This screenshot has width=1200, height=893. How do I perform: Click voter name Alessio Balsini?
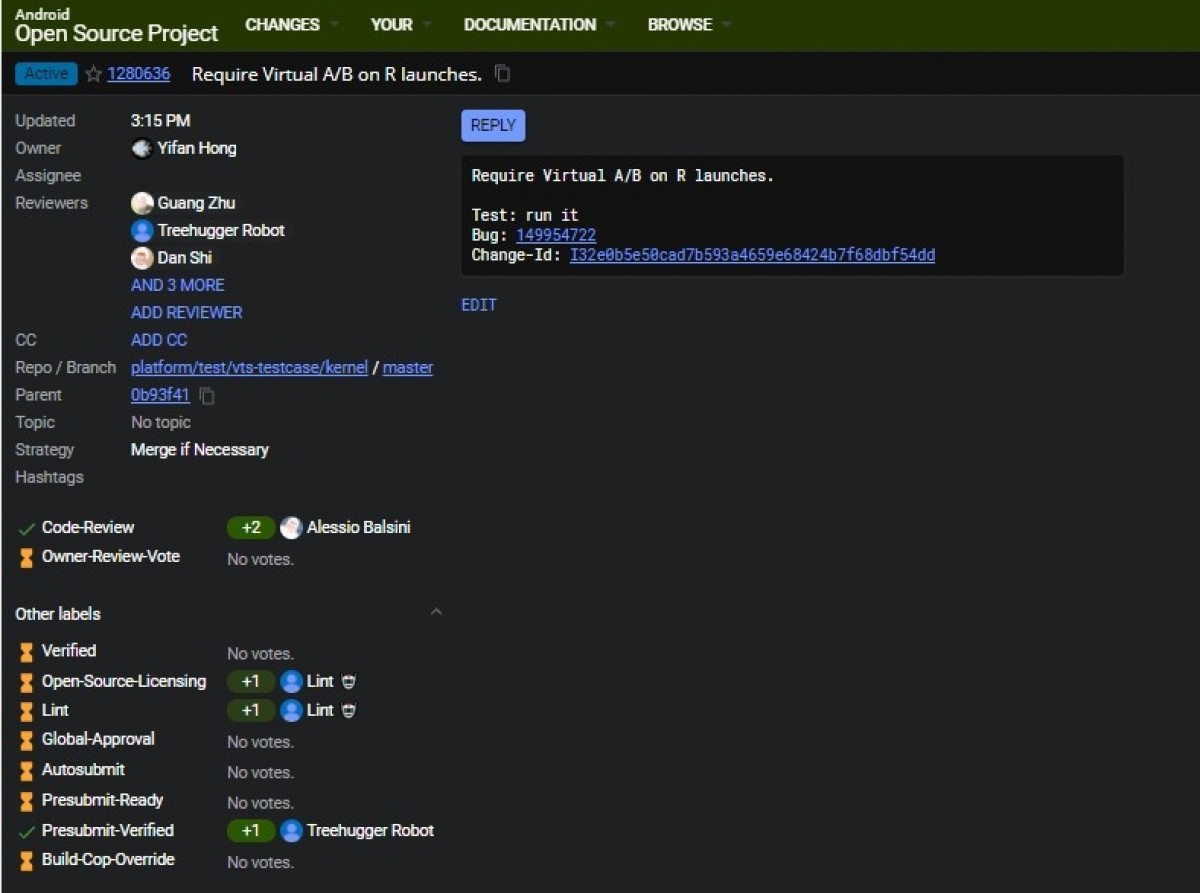tap(359, 528)
